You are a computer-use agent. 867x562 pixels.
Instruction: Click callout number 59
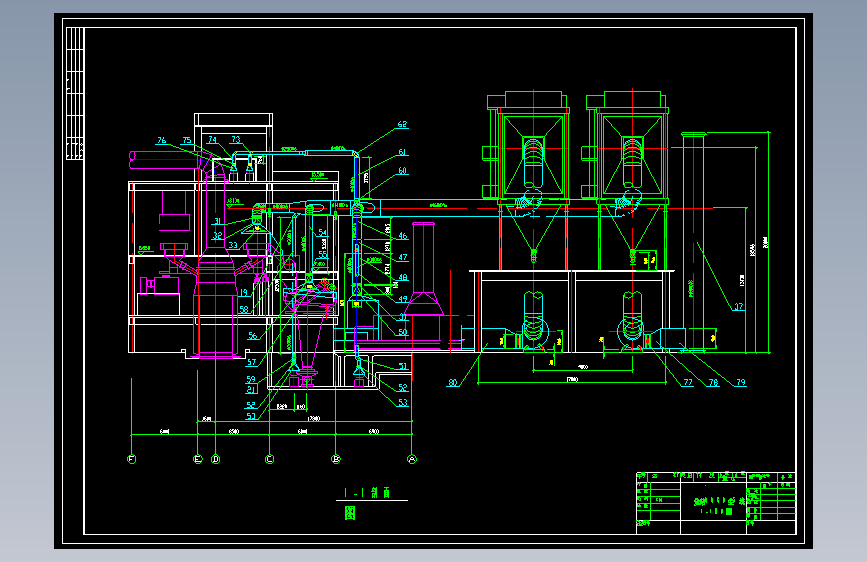[251, 379]
